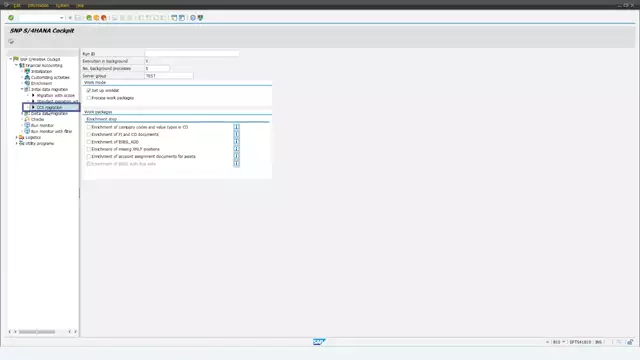Viewport: 640px width, 360px height.
Task: Expand the Utility programs tree node
Action: point(17,143)
